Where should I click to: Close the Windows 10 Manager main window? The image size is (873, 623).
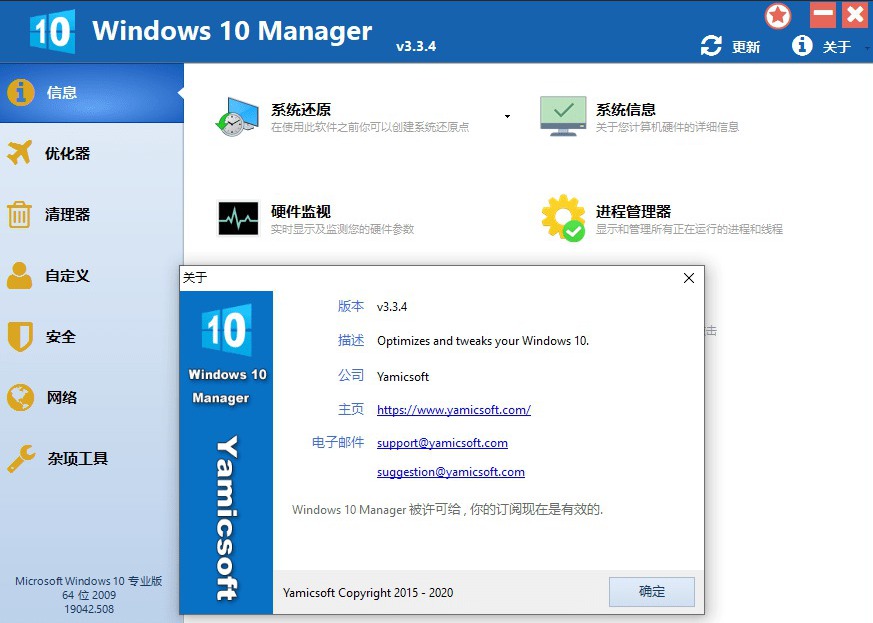pos(855,15)
